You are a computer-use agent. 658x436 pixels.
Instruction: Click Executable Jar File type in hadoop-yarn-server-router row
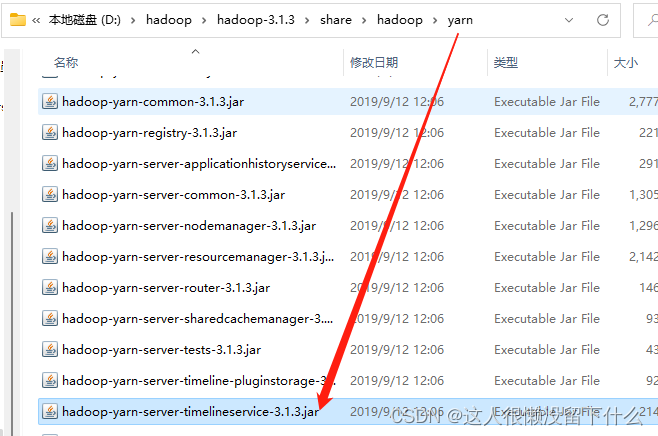(x=547, y=287)
